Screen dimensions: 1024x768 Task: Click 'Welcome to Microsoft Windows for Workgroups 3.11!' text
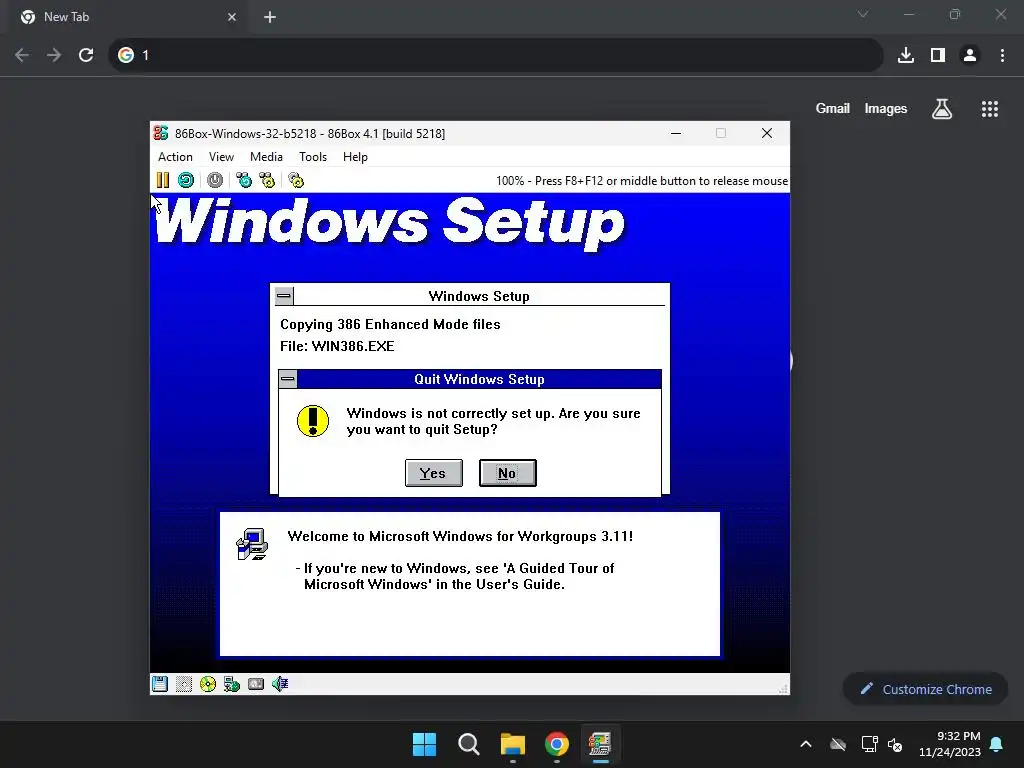(460, 536)
